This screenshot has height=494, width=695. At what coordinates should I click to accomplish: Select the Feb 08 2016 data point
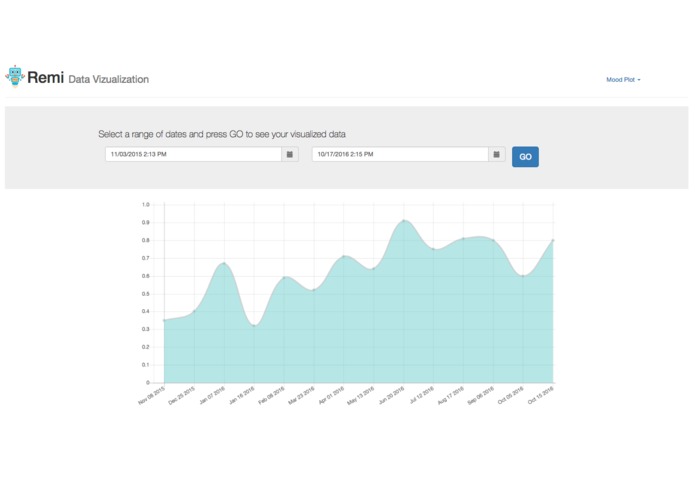point(284,277)
